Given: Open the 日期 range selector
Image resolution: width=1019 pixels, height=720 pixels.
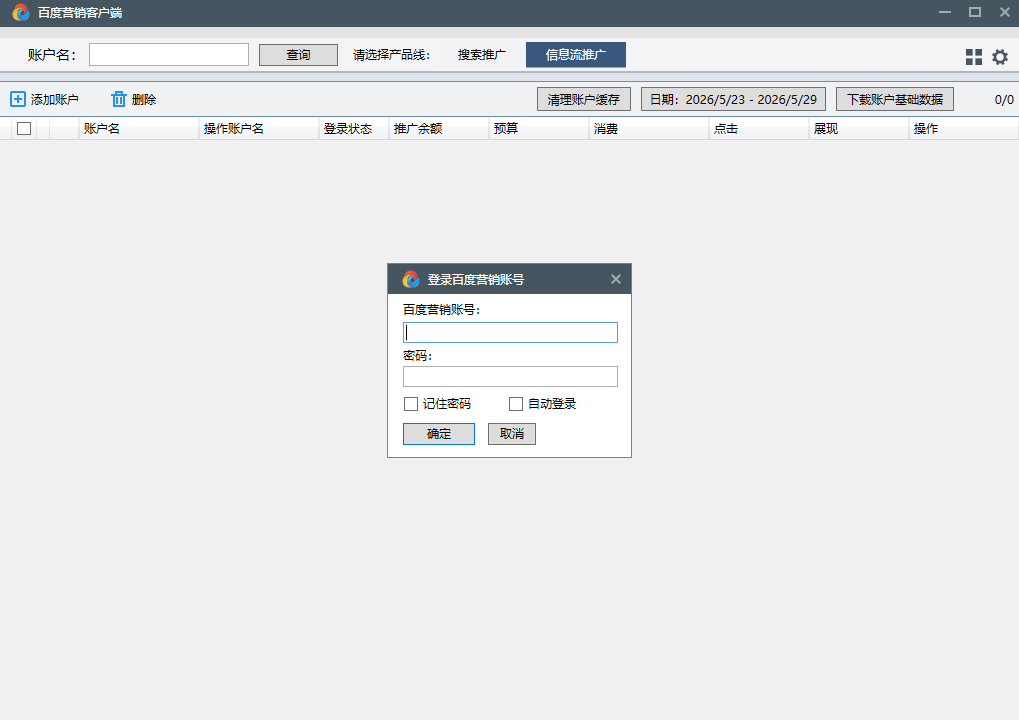Looking at the screenshot, I should click(x=733, y=99).
